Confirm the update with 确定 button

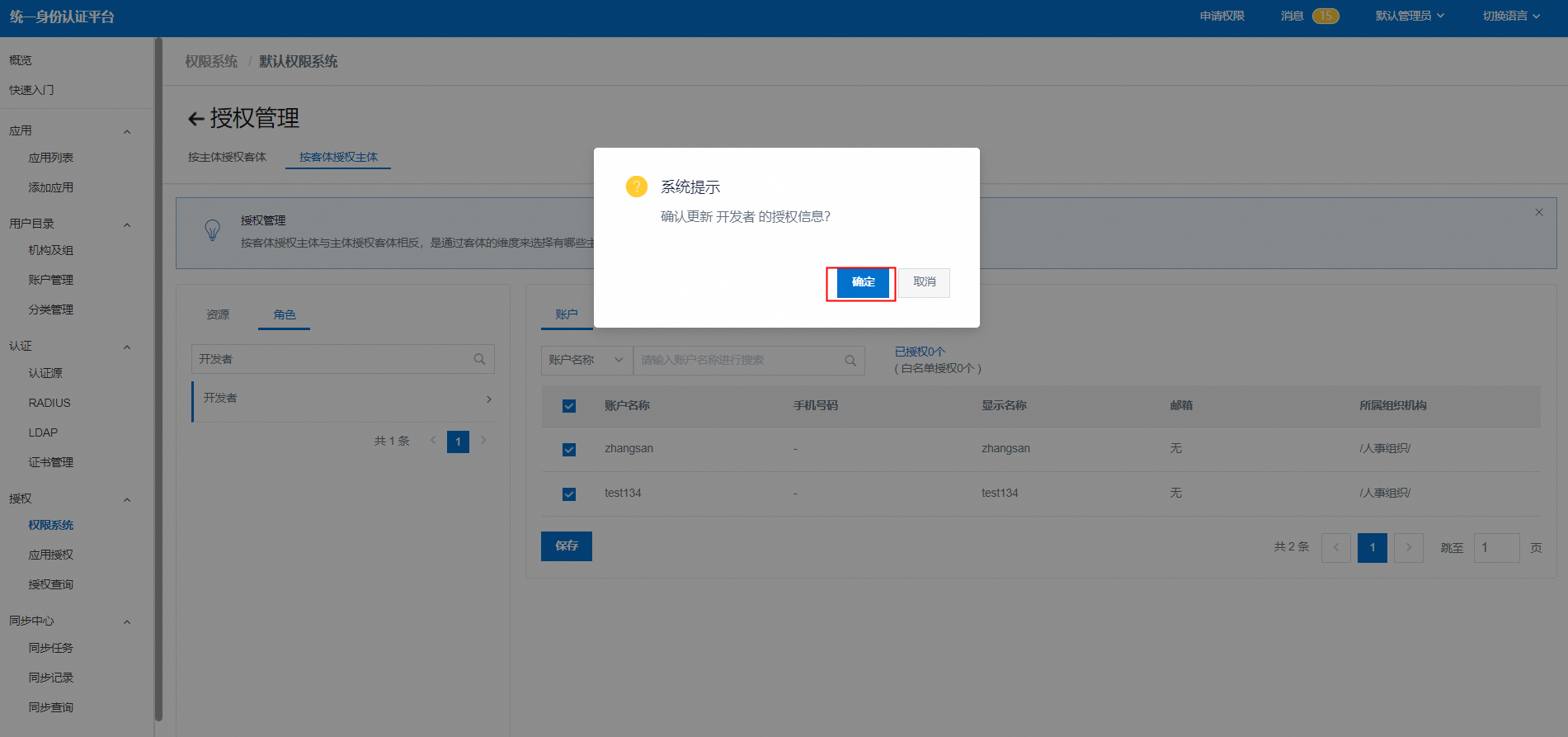(862, 282)
